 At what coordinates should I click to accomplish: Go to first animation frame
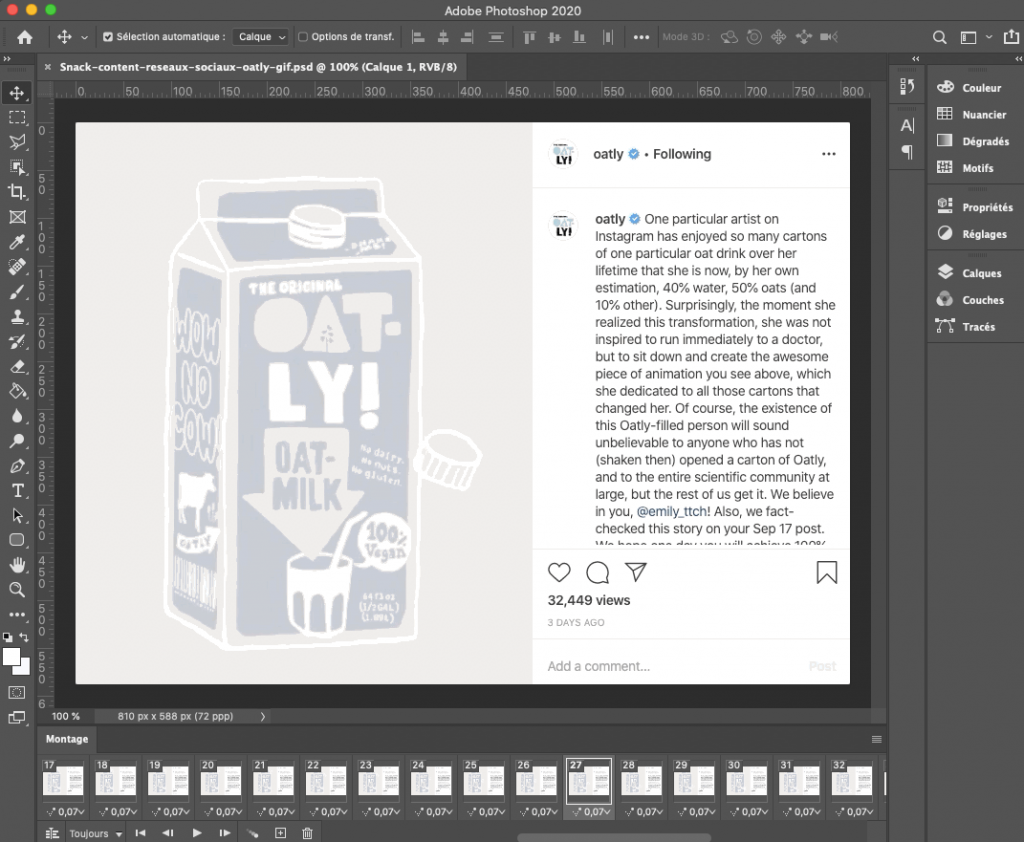coord(140,833)
